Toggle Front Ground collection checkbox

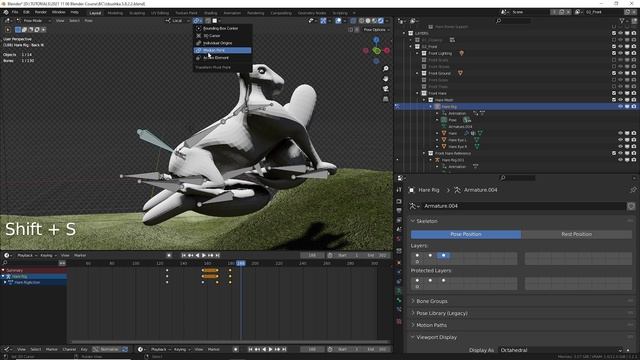click(x=614, y=73)
